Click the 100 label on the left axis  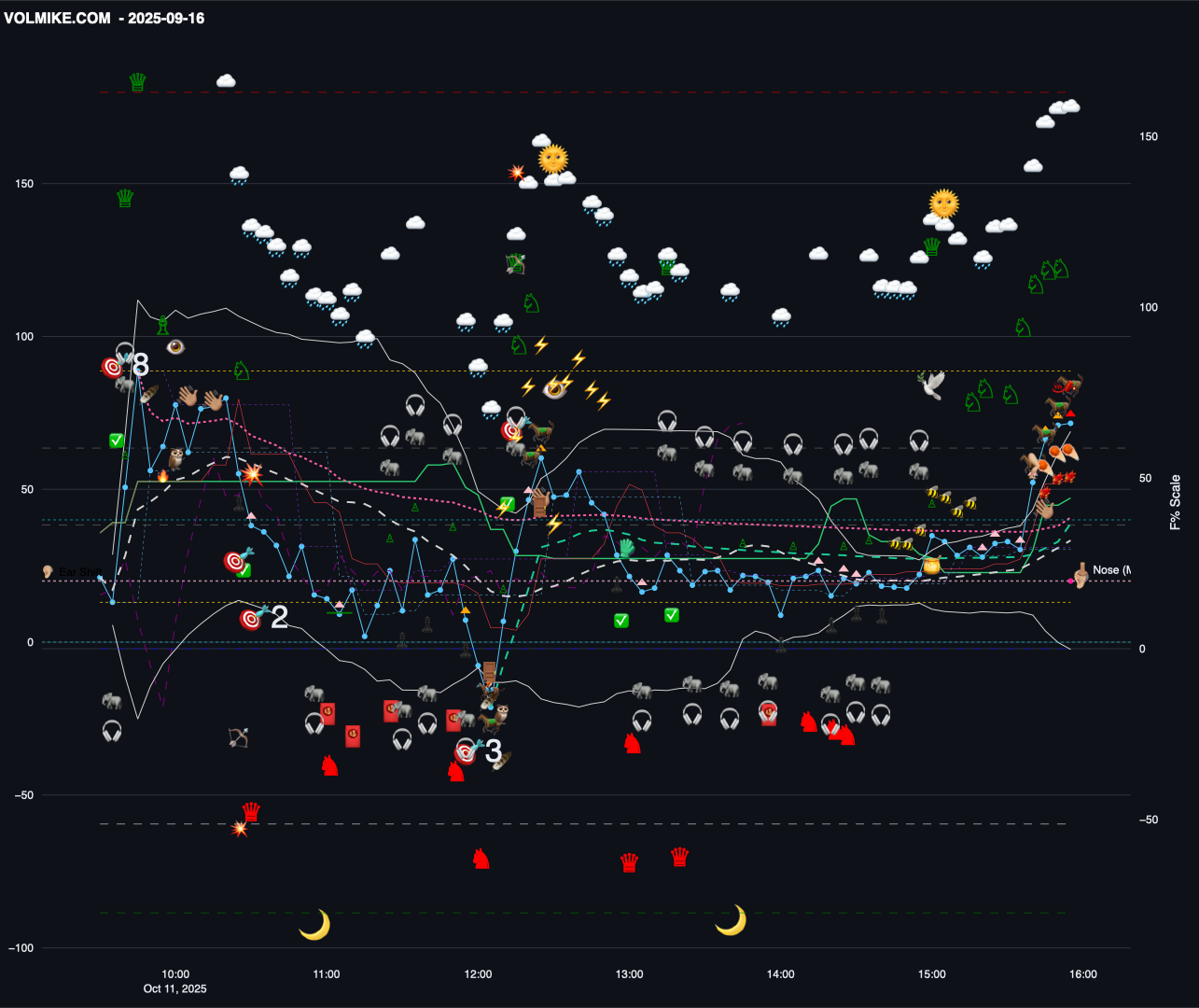(24, 337)
